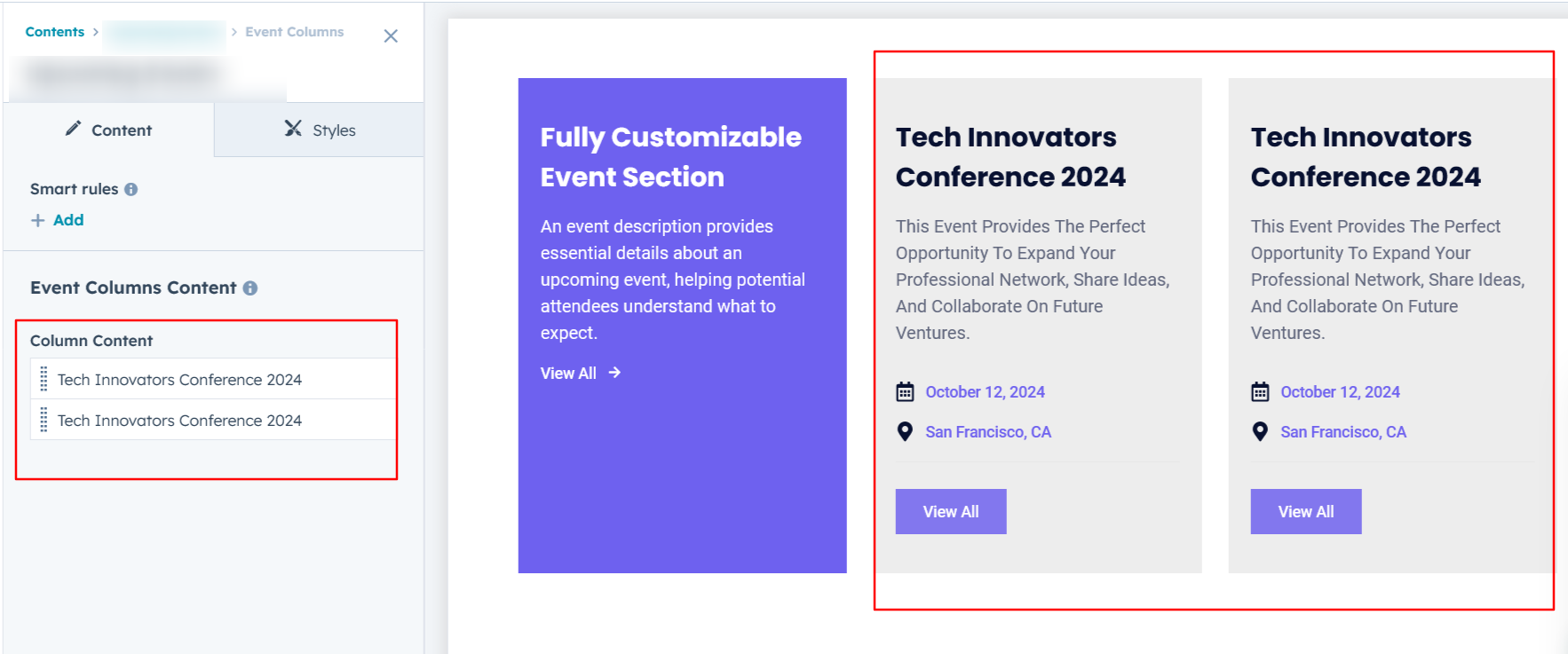Go to Contents breadcrumb link
This screenshot has width=1568, height=654.
click(55, 32)
